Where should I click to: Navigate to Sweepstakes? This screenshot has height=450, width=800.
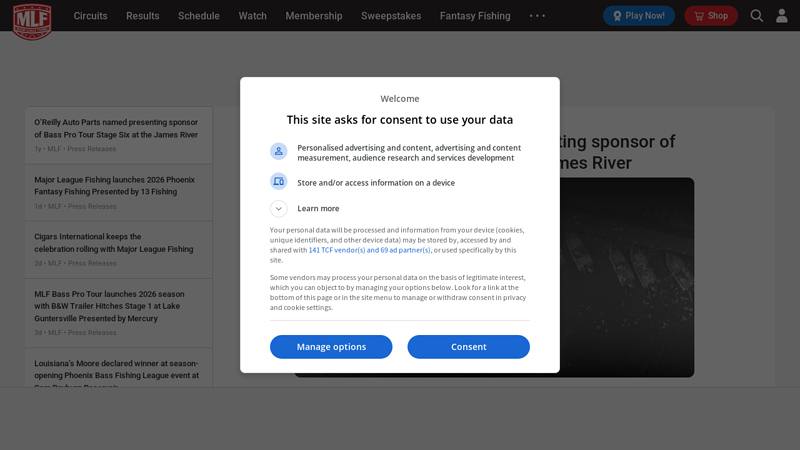point(390,16)
